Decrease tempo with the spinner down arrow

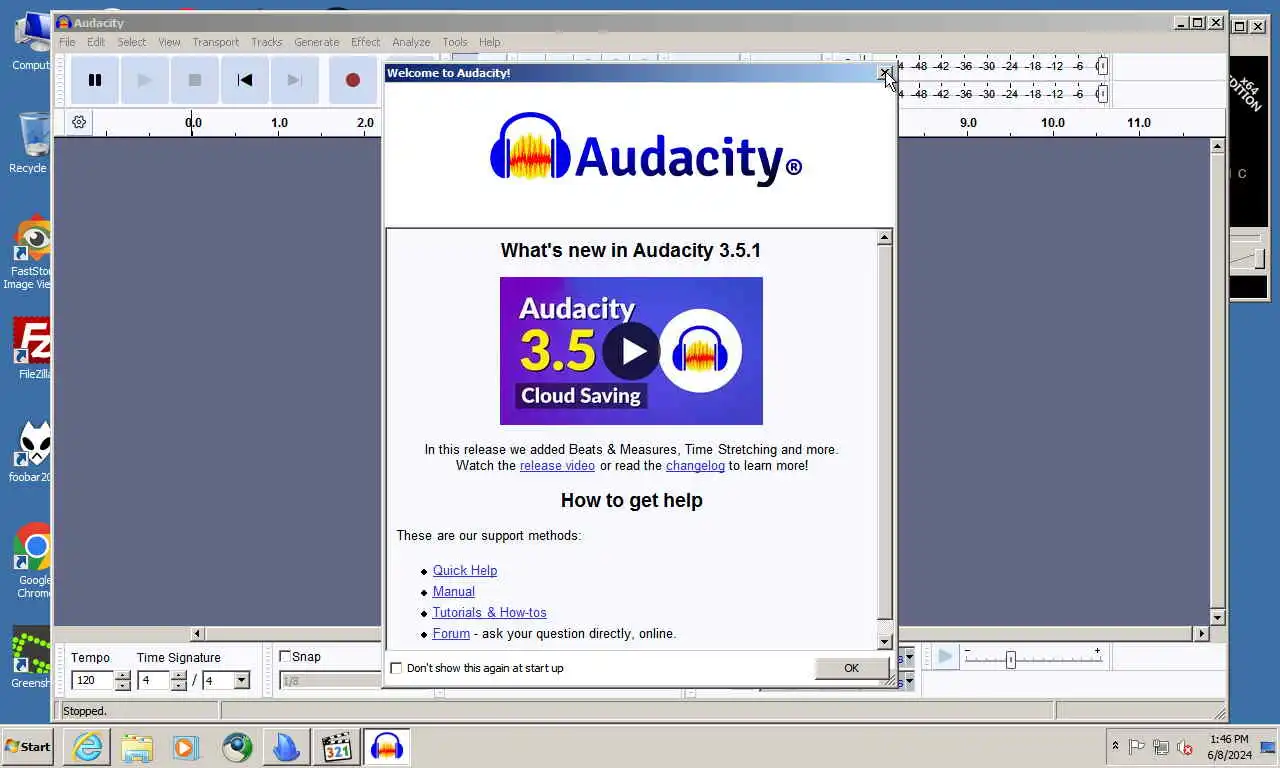point(123,685)
